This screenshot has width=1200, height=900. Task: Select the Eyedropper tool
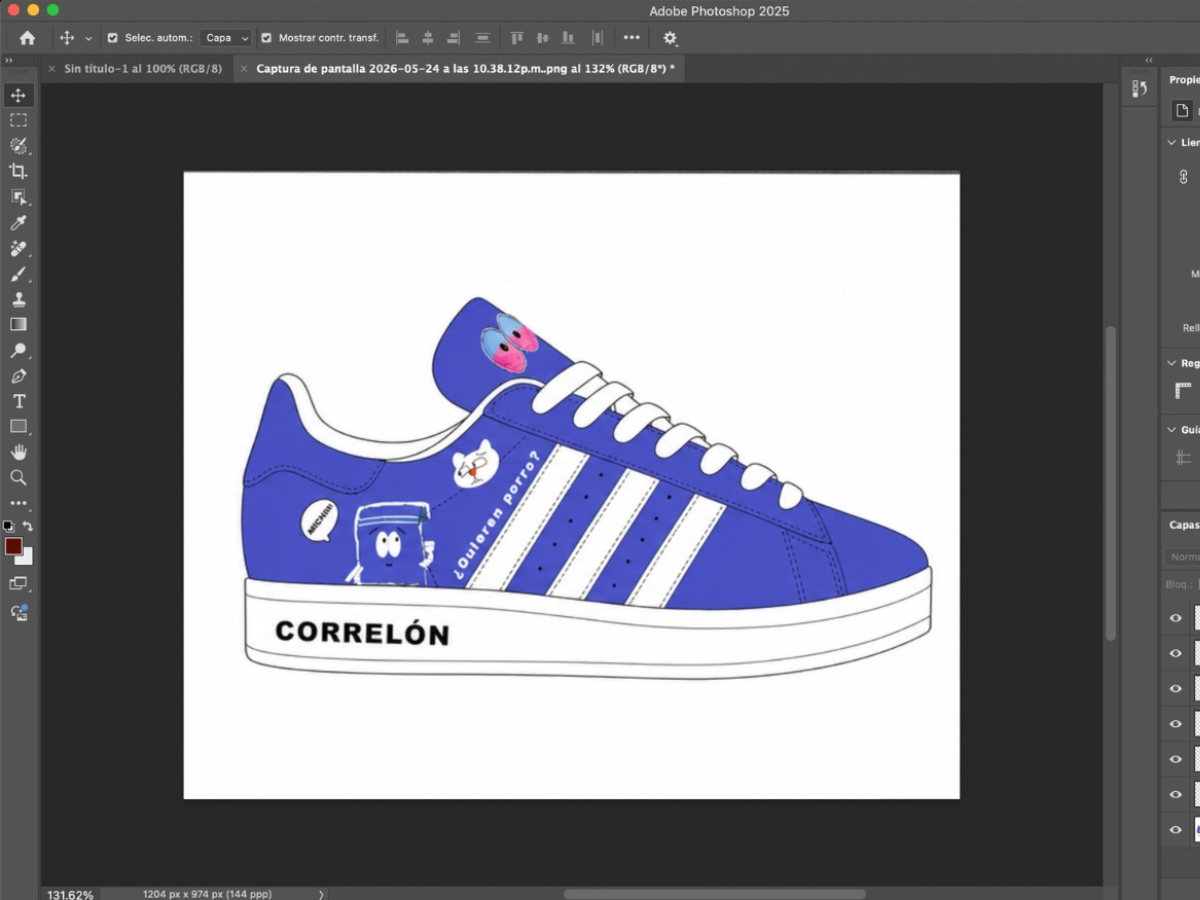pos(18,222)
